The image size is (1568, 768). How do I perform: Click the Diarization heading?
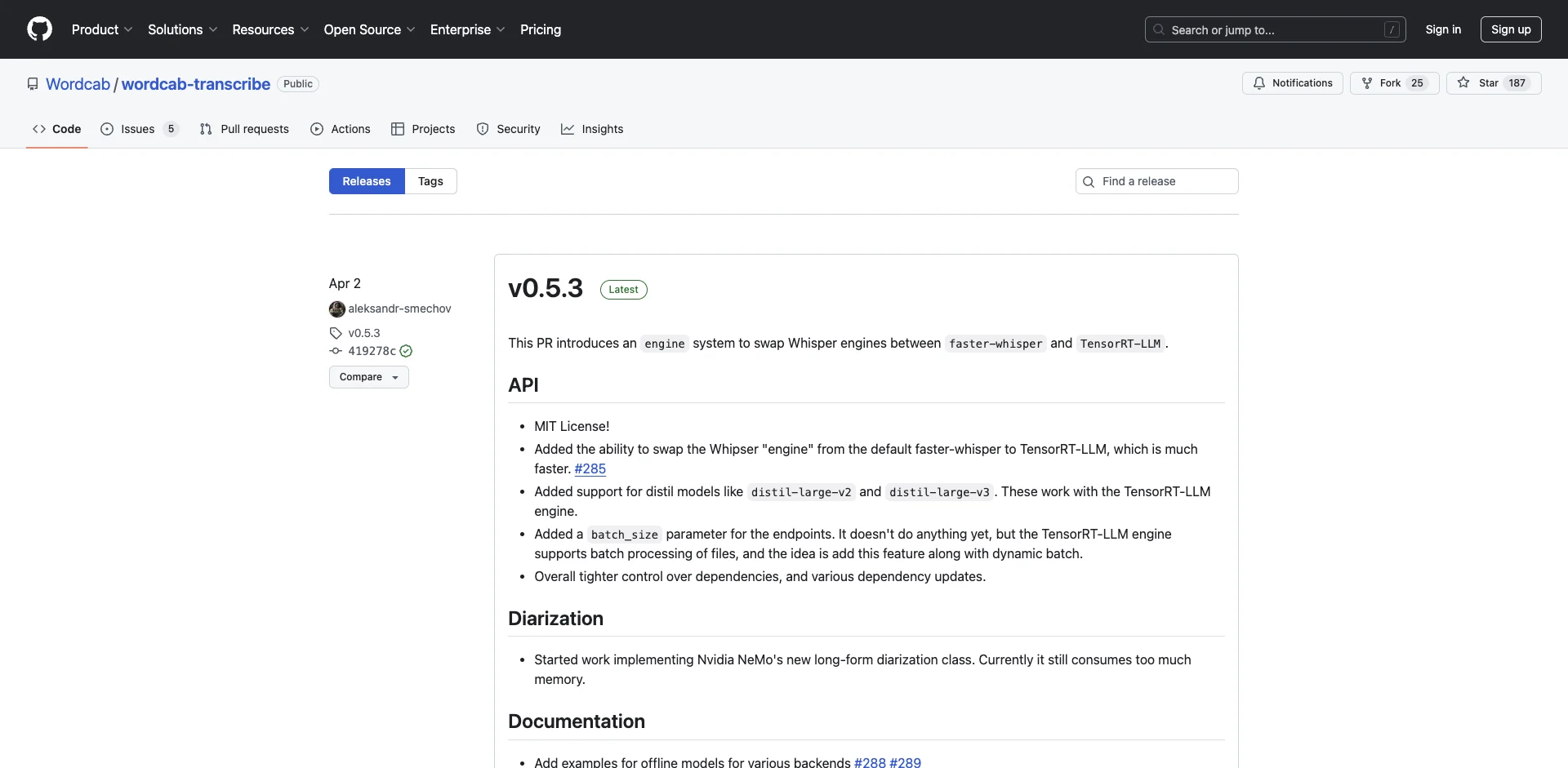(555, 619)
